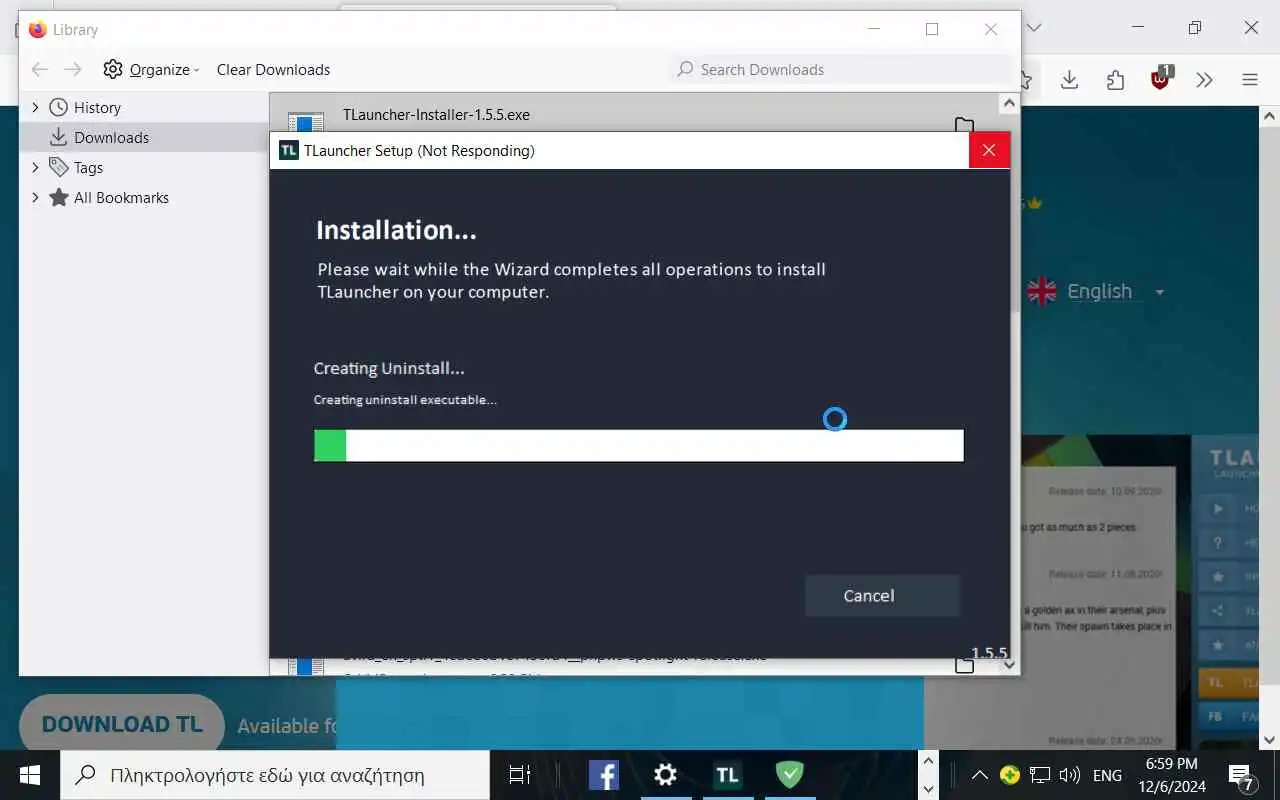This screenshot has height=800, width=1280.
Task: Show TLauncher-Installer-1.5.5.exe in folder
Action: 964,126
